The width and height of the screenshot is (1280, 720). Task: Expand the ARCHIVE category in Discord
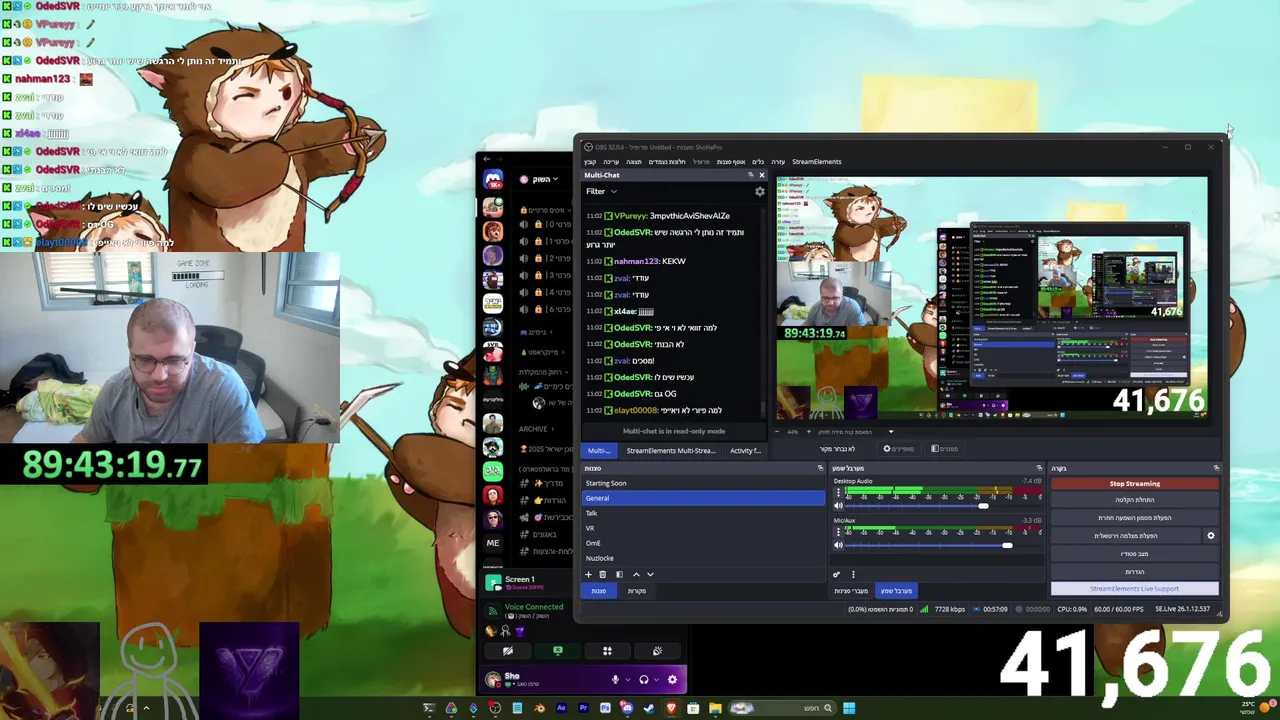[534, 429]
